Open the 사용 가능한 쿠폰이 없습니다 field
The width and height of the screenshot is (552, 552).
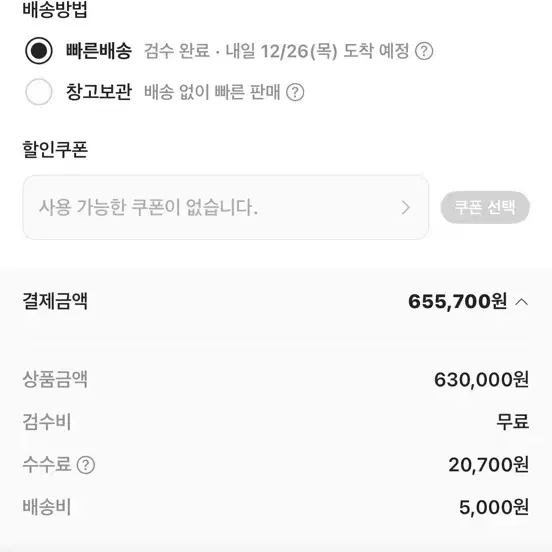226,207
